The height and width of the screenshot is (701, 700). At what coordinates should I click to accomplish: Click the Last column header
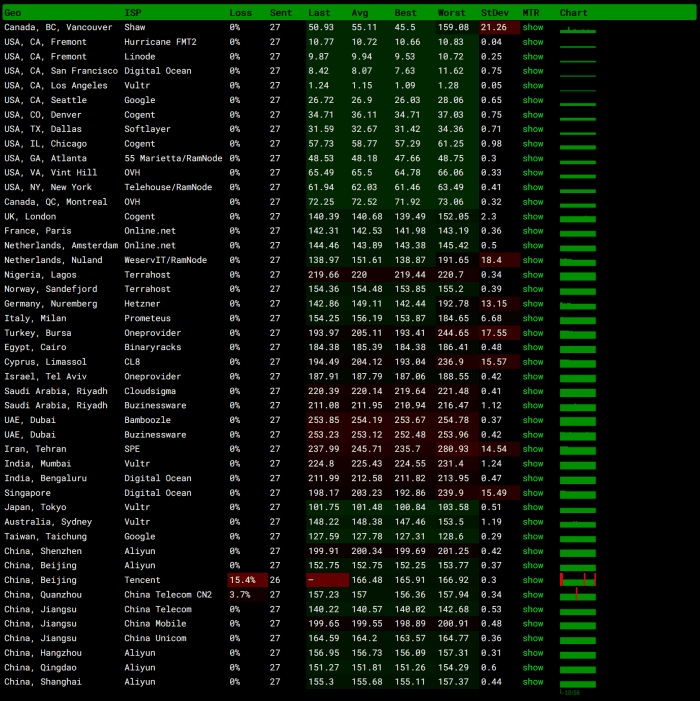(319, 13)
